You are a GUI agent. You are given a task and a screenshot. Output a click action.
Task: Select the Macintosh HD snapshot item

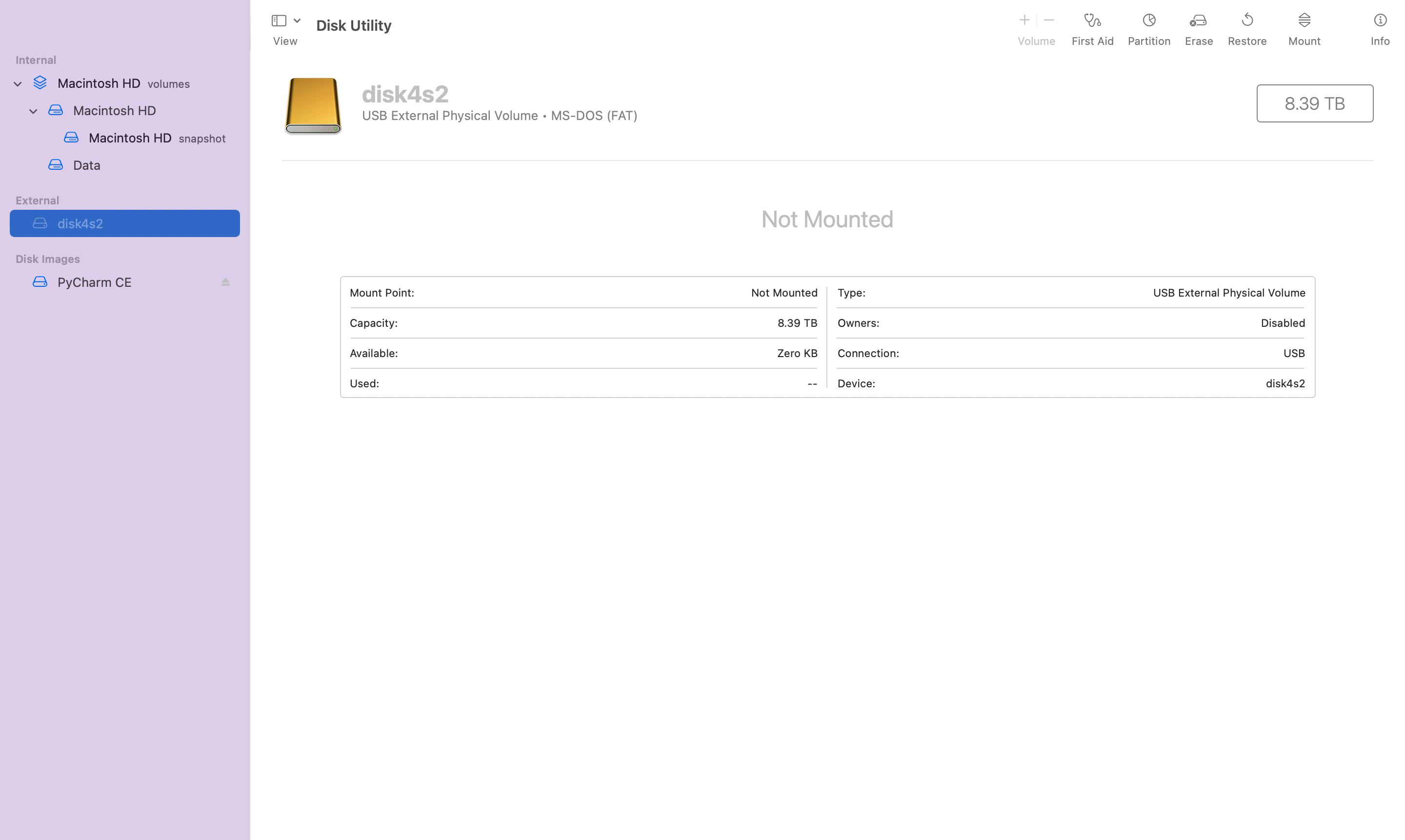click(x=130, y=138)
